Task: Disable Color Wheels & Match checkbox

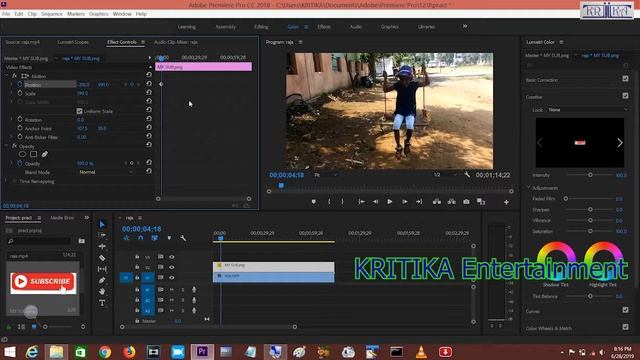Action: 625,327
